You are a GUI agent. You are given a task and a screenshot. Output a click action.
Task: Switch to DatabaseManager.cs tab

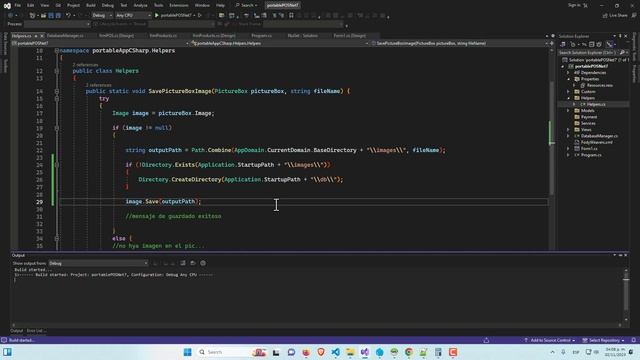pyautogui.click(x=65, y=36)
